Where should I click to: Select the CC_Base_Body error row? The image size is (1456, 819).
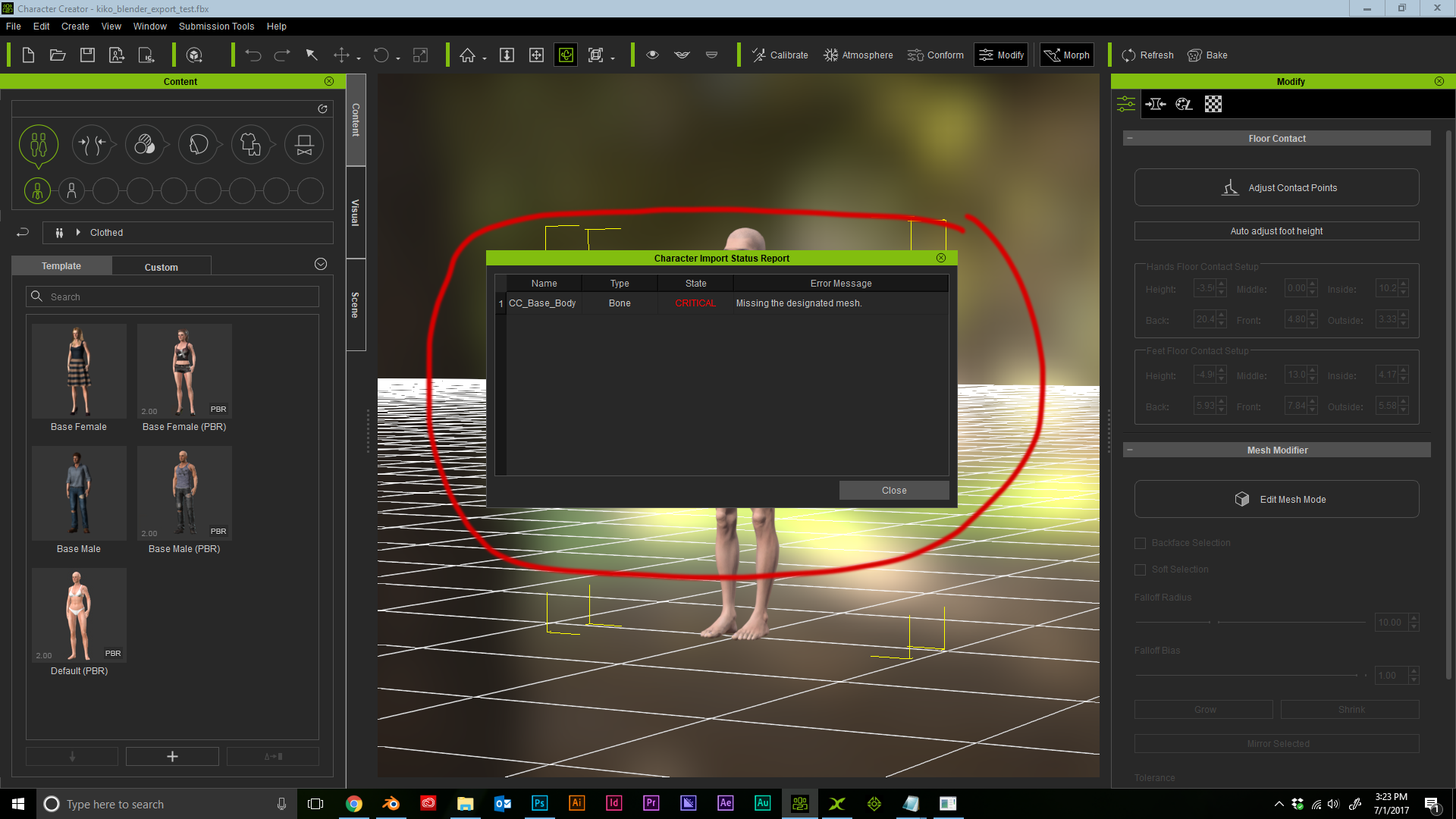(722, 303)
